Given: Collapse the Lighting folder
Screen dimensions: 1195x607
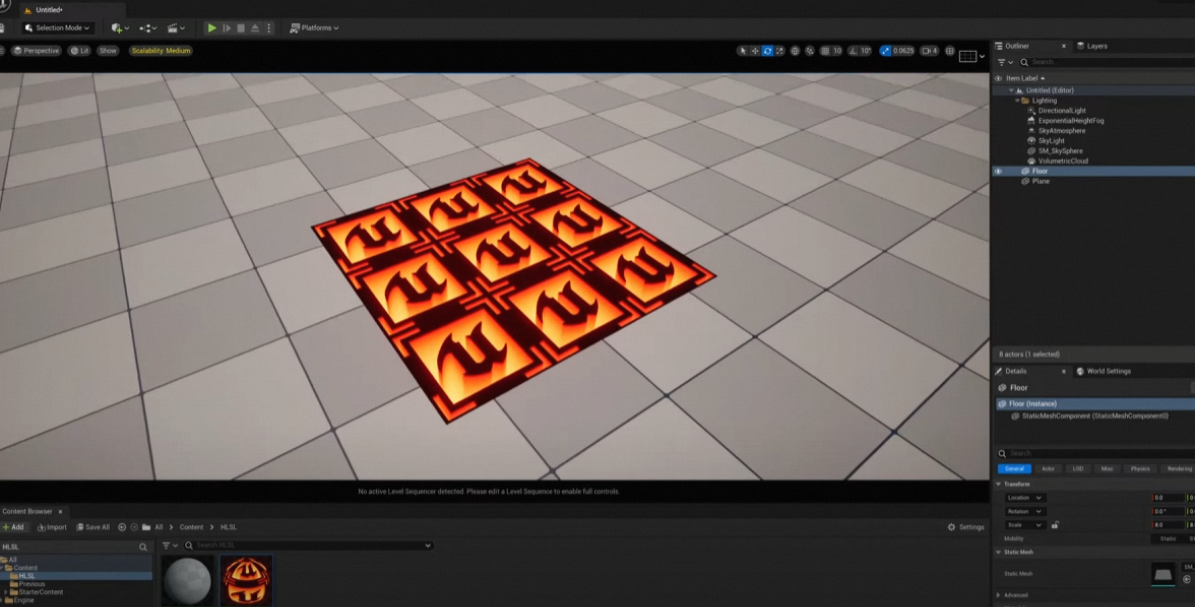Looking at the screenshot, I should pos(1017,100).
